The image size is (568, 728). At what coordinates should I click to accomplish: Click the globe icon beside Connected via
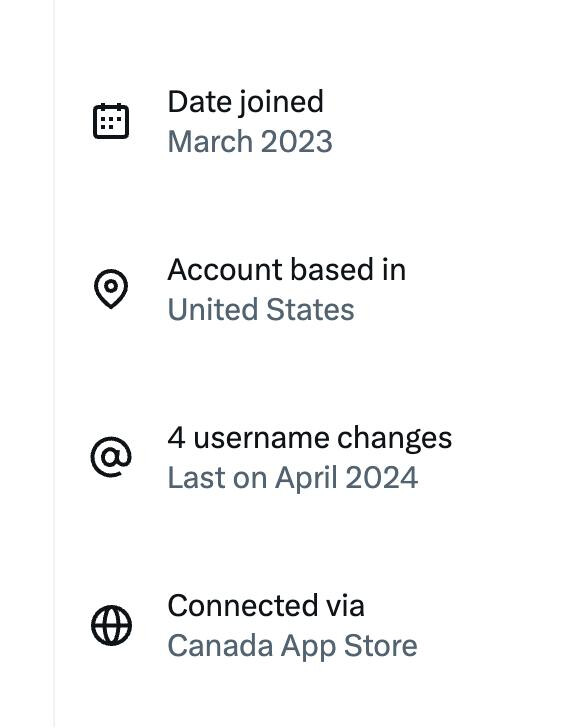tap(111, 625)
